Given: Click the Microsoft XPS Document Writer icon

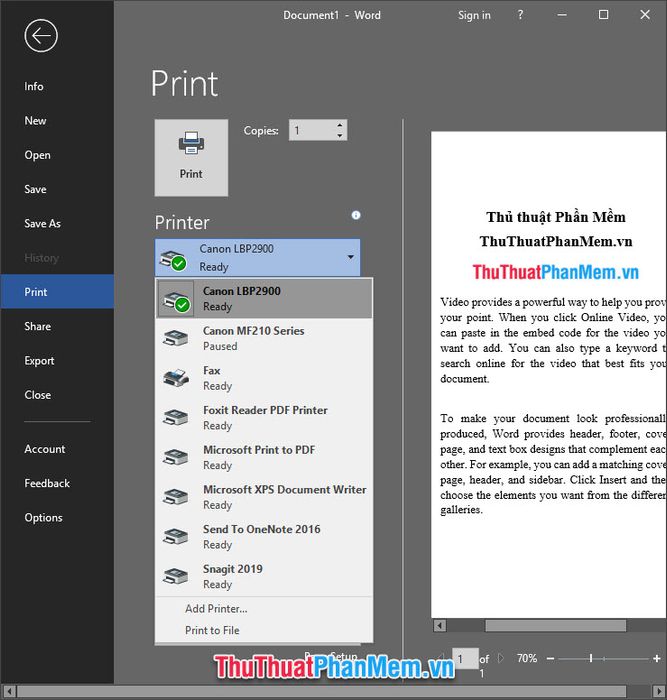Looking at the screenshot, I should click(x=175, y=497).
